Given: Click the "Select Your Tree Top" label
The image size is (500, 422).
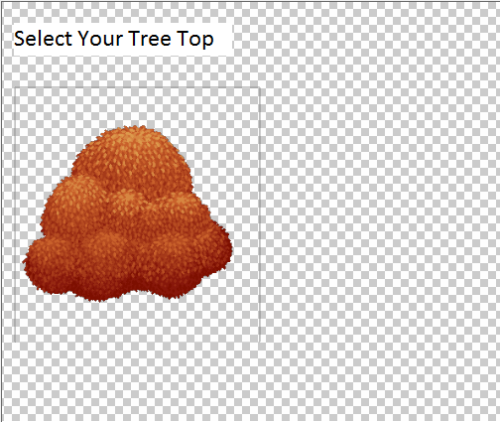Looking at the screenshot, I should [x=114, y=39].
